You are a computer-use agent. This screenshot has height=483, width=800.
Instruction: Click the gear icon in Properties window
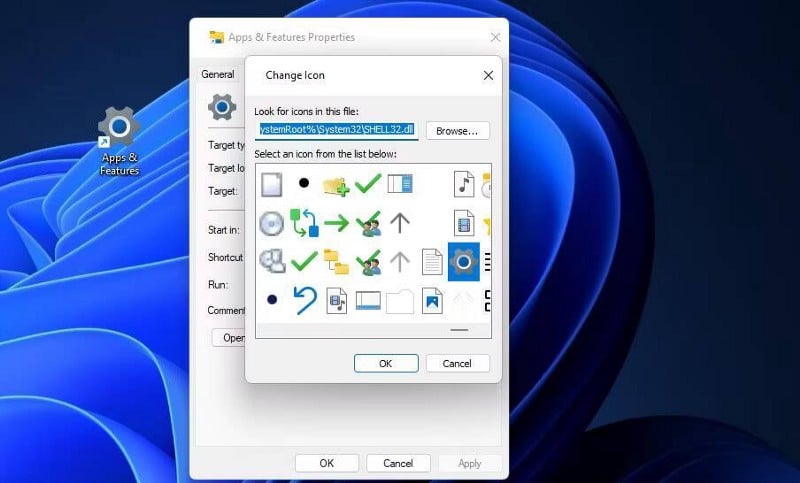[222, 107]
